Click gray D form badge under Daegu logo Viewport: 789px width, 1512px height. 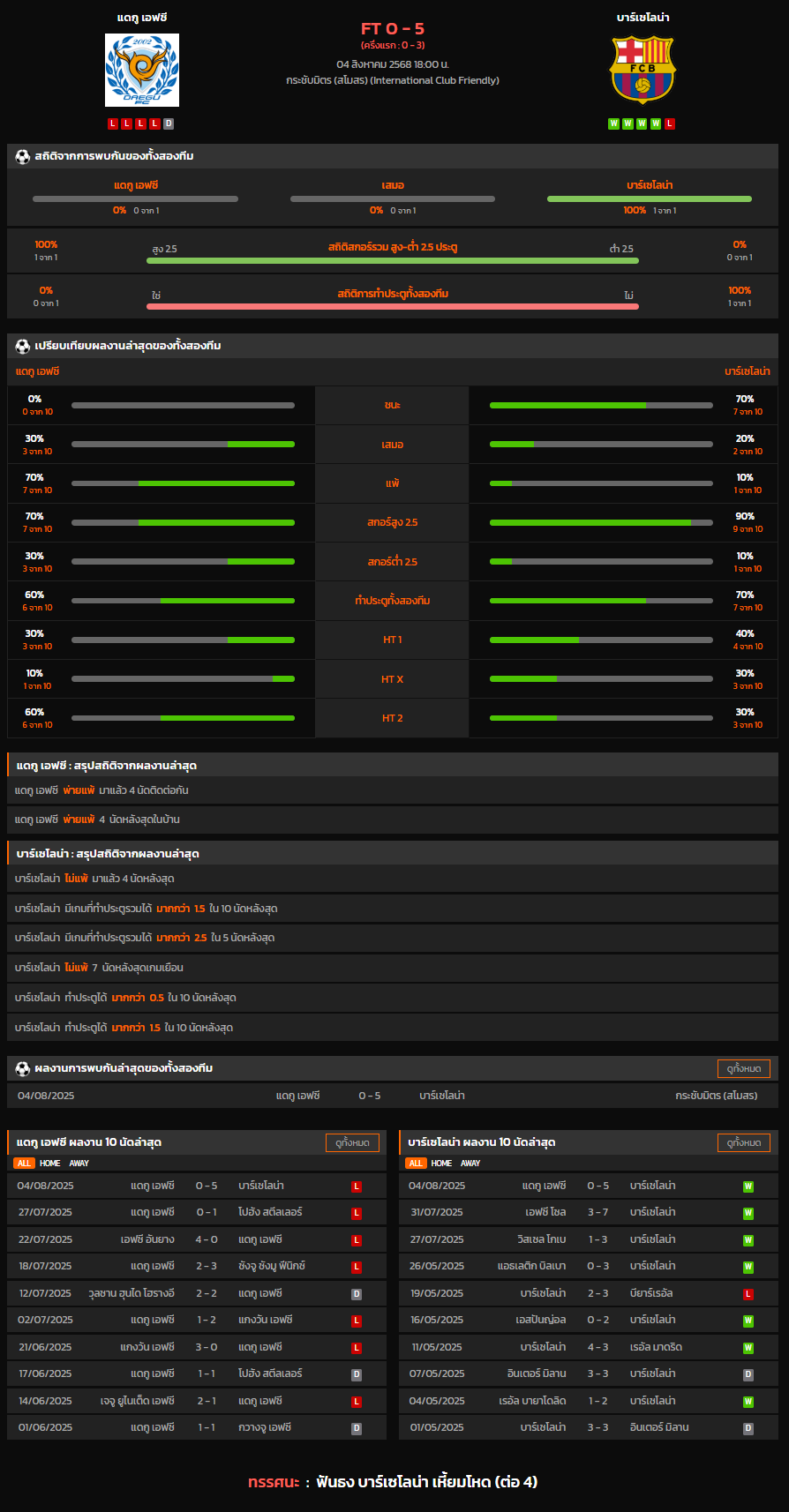tap(169, 124)
